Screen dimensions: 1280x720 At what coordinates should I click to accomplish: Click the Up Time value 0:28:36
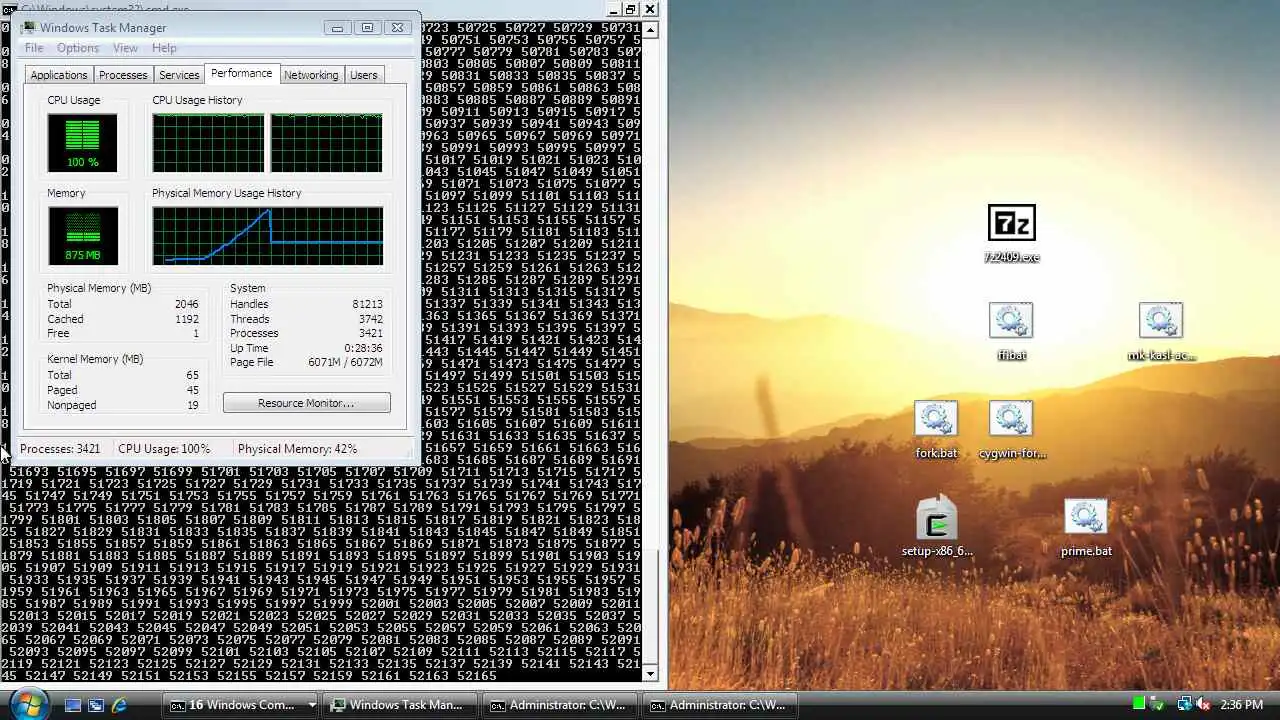pos(363,348)
